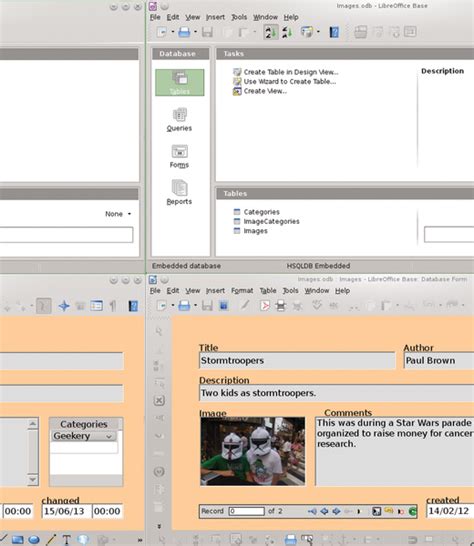The image size is (474, 546).
Task: Open LibreOffice Help book icon in Base toolbar
Action: (334, 32)
